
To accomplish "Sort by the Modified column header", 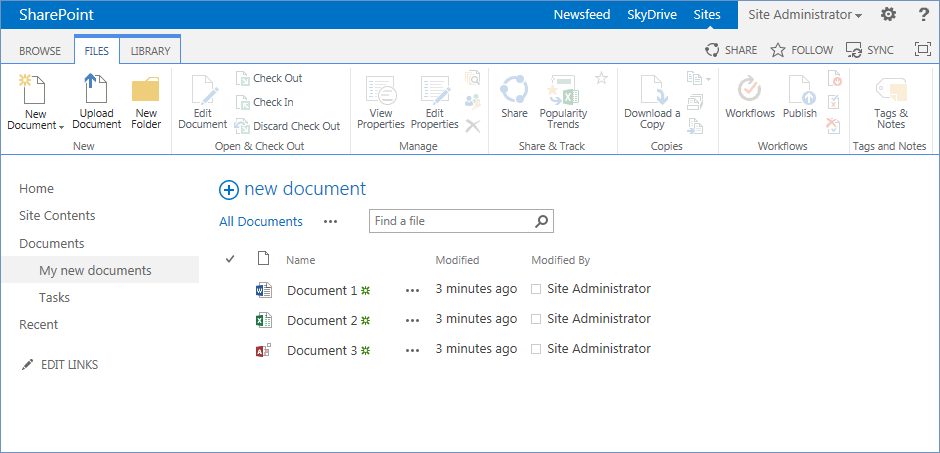I will [457, 260].
